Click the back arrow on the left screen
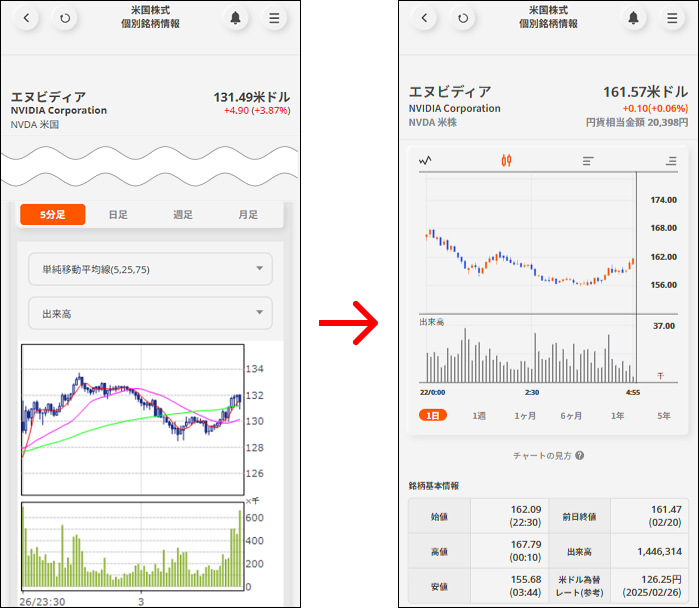Image resolution: width=699 pixels, height=608 pixels. click(x=27, y=18)
